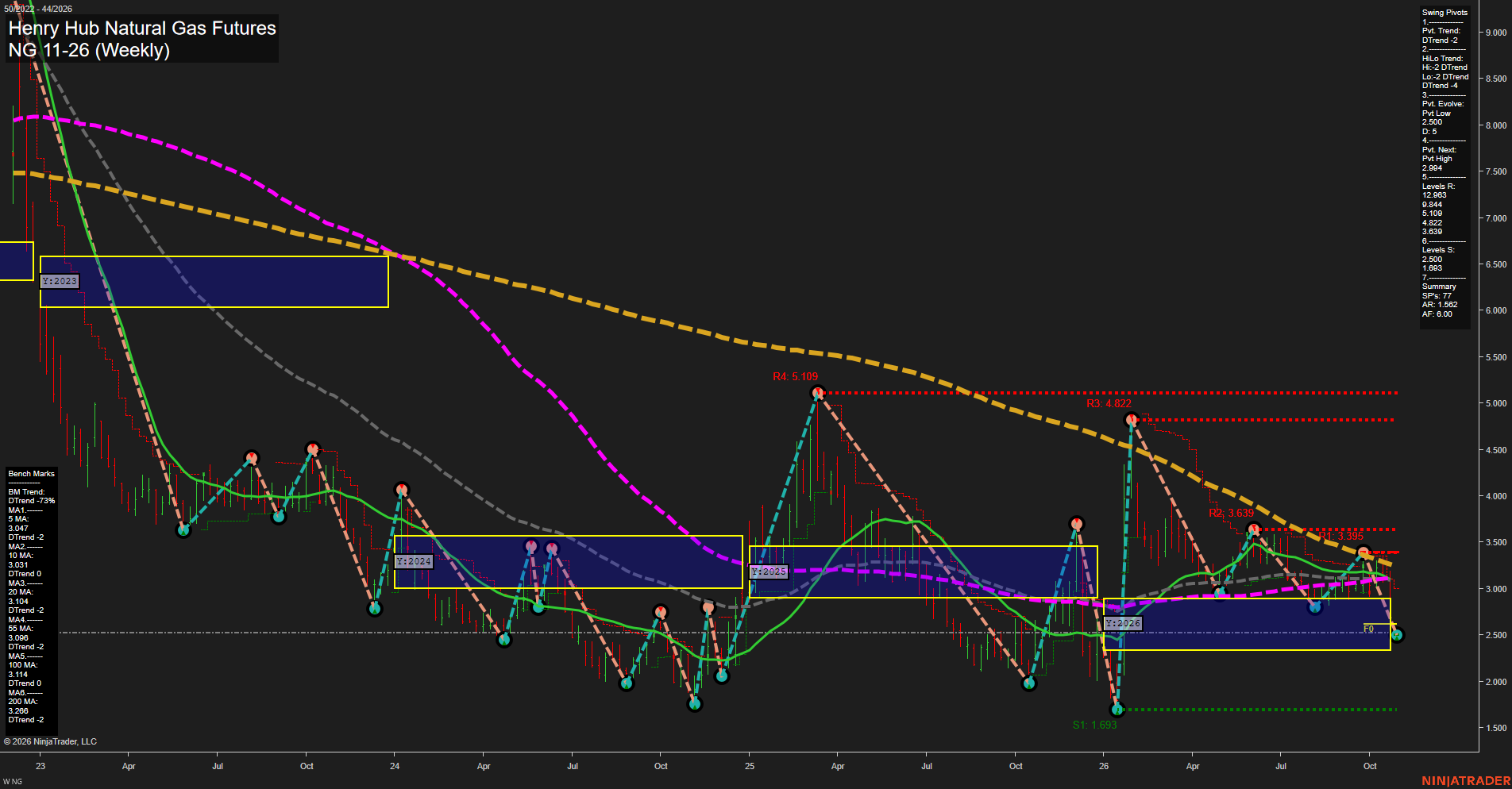
Task: Click the 26 year label on time axis
Action: [1104, 766]
